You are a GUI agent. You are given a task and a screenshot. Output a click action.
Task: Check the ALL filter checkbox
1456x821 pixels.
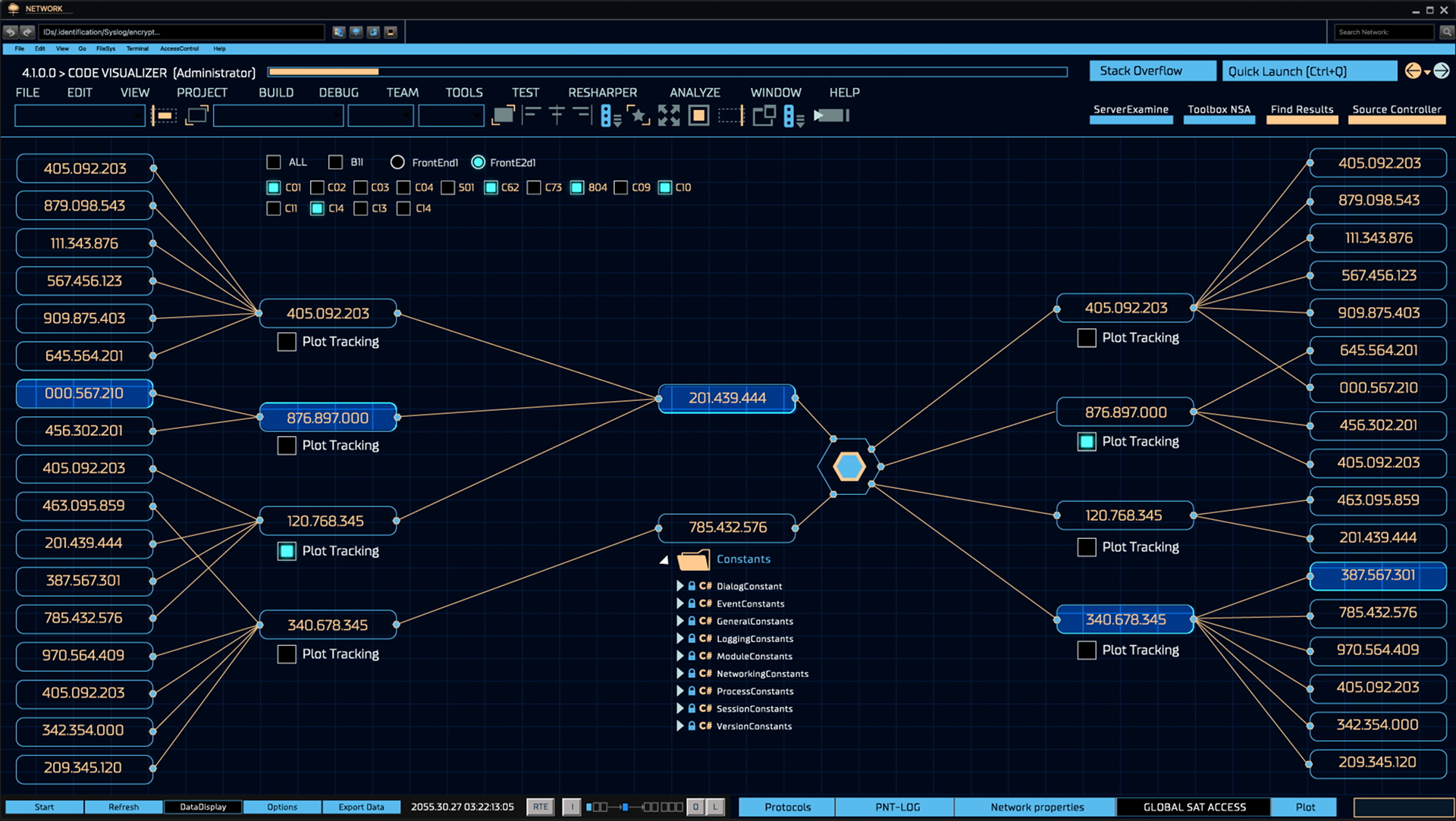tap(274, 162)
